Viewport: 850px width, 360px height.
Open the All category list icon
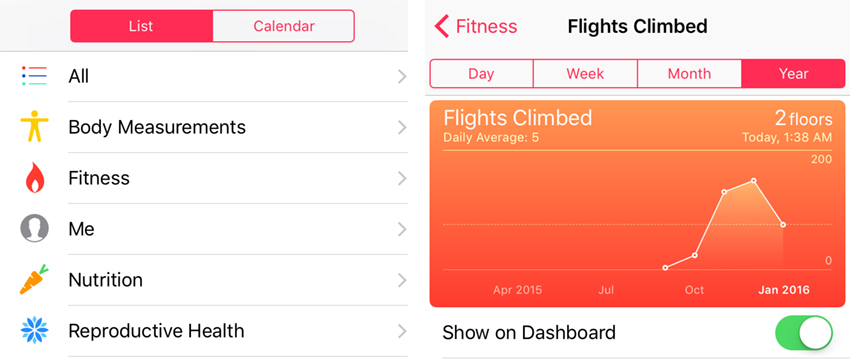(34, 76)
